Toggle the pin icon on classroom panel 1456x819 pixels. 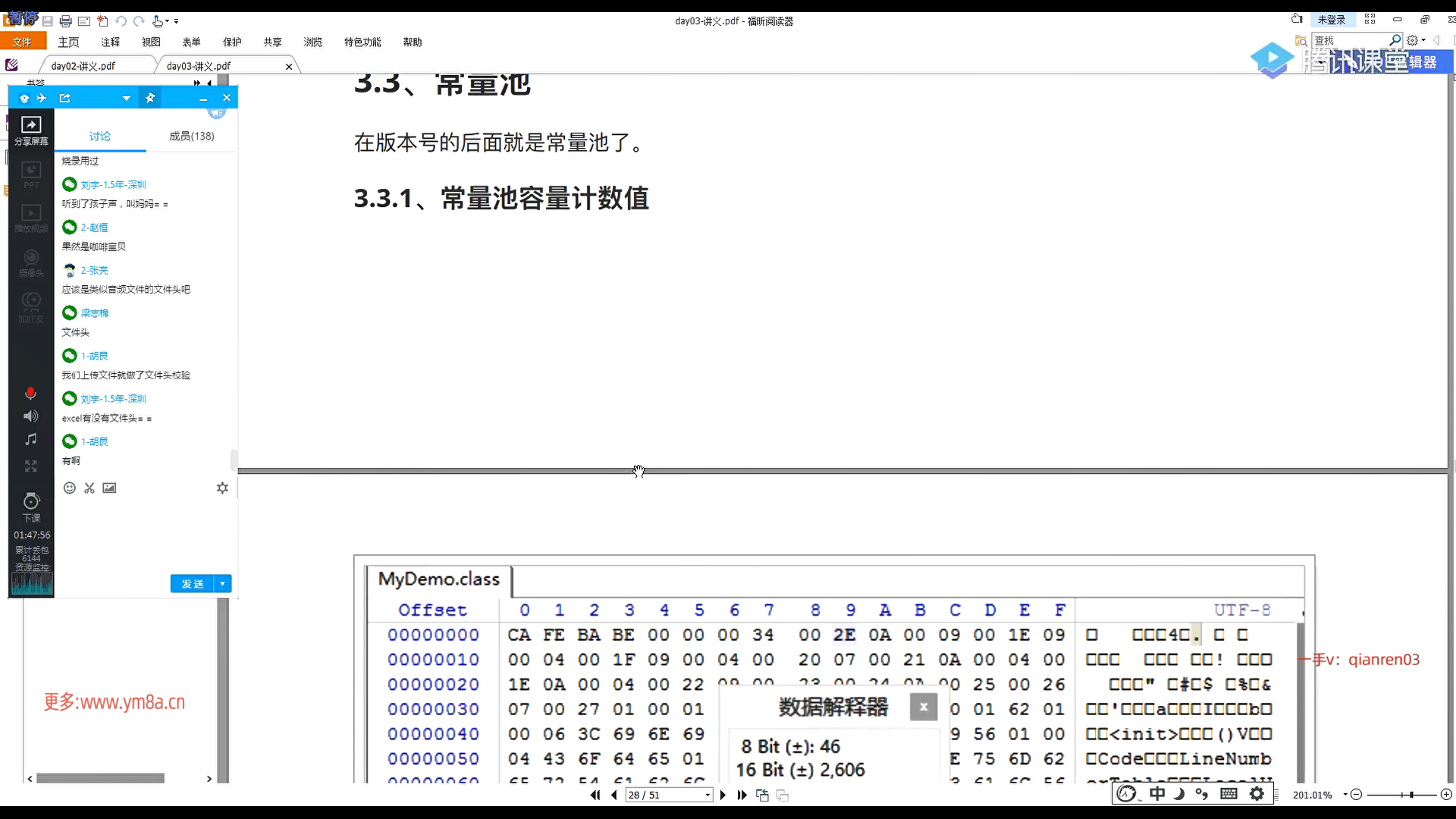150,98
